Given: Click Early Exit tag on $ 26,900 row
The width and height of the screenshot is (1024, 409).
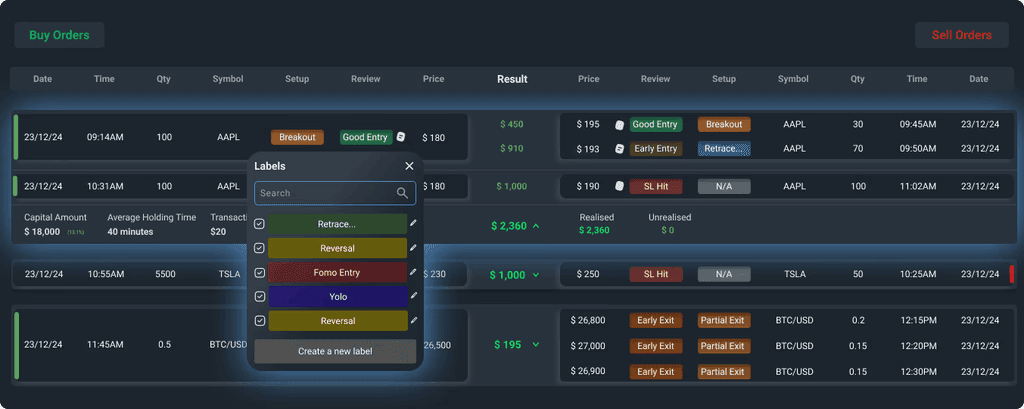Looking at the screenshot, I should pyautogui.click(x=656, y=372).
